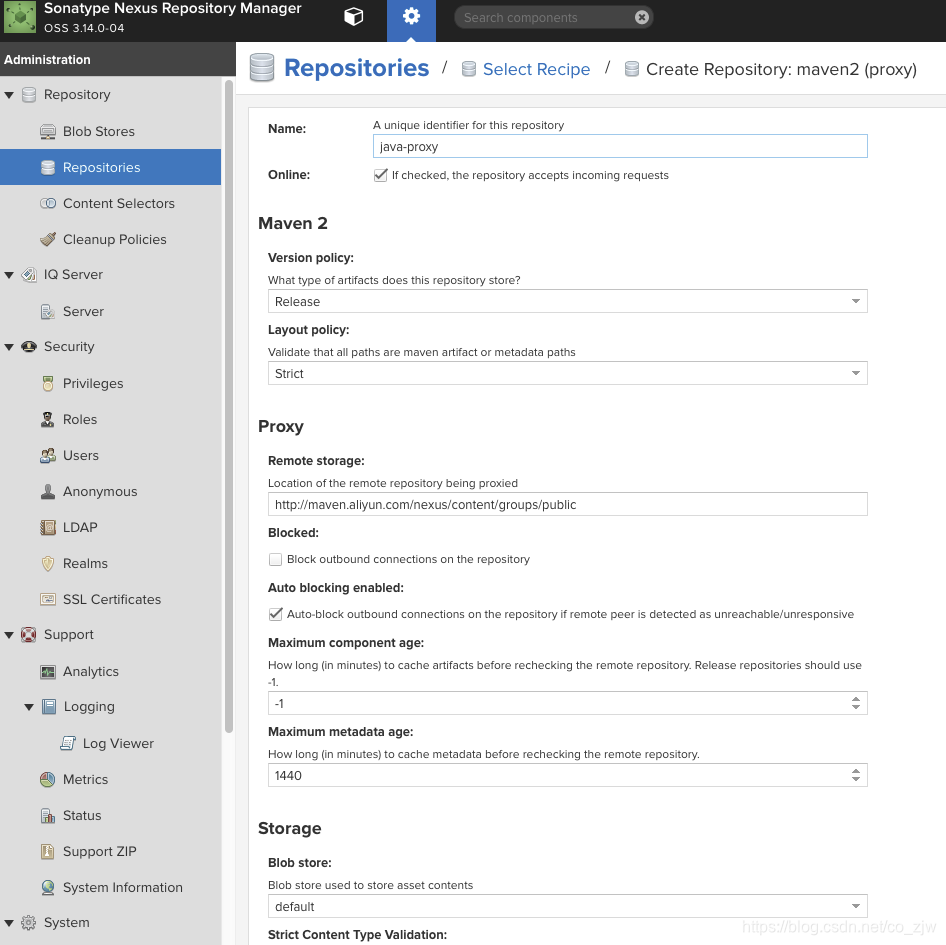Click the Content Selectors icon
The image size is (946, 945).
point(48,203)
